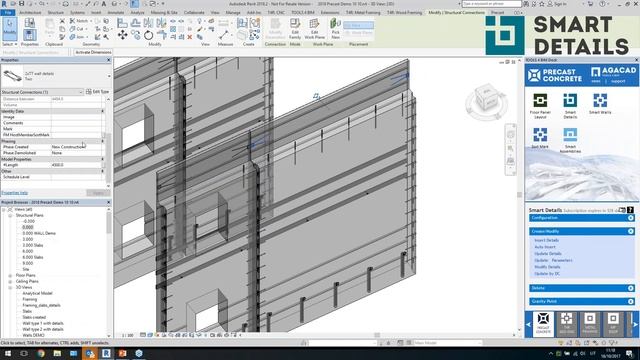640x360 pixels.
Task: Open Revit from the Windows taskbar
Action: (x=106, y=353)
